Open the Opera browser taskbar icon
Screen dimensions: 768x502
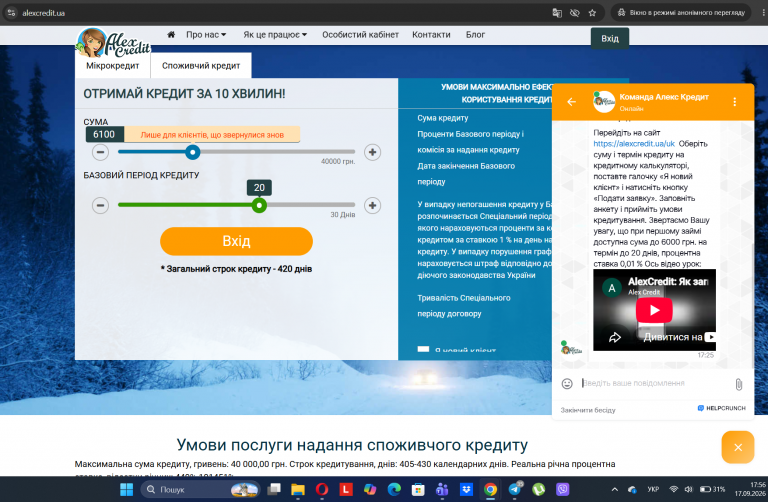[x=322, y=489]
